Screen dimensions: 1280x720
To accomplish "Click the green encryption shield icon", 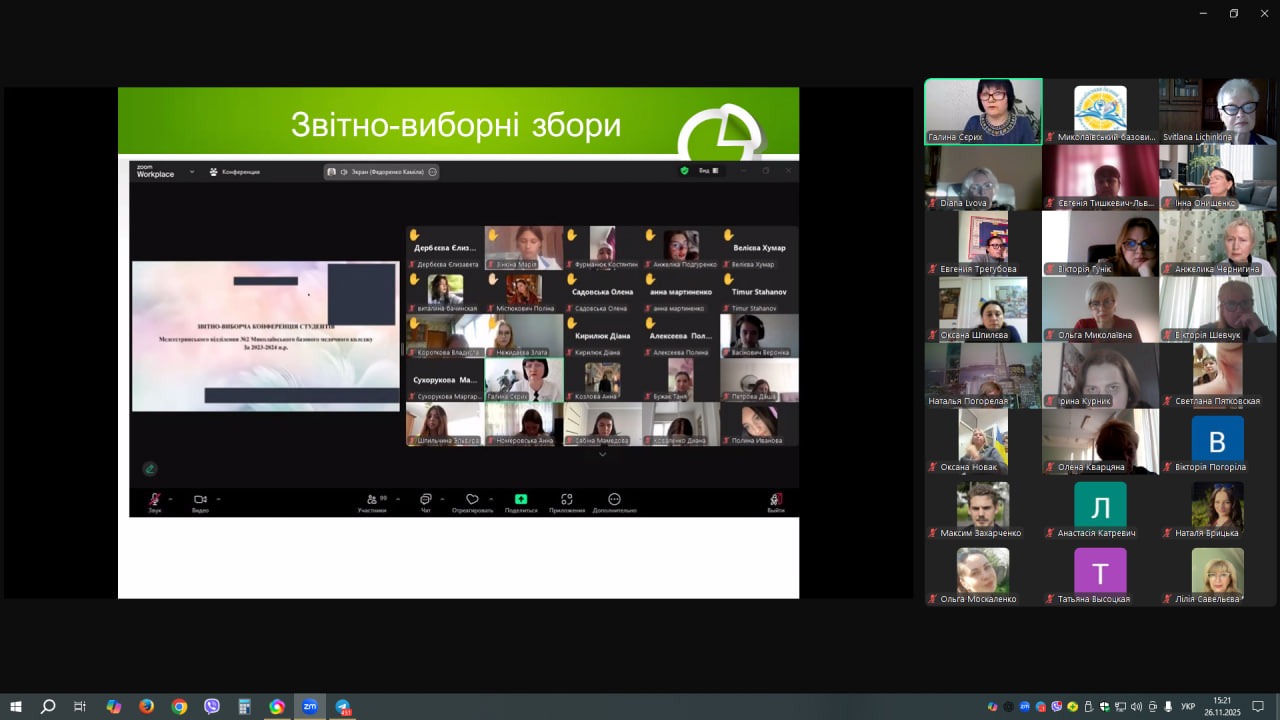I will point(684,171).
